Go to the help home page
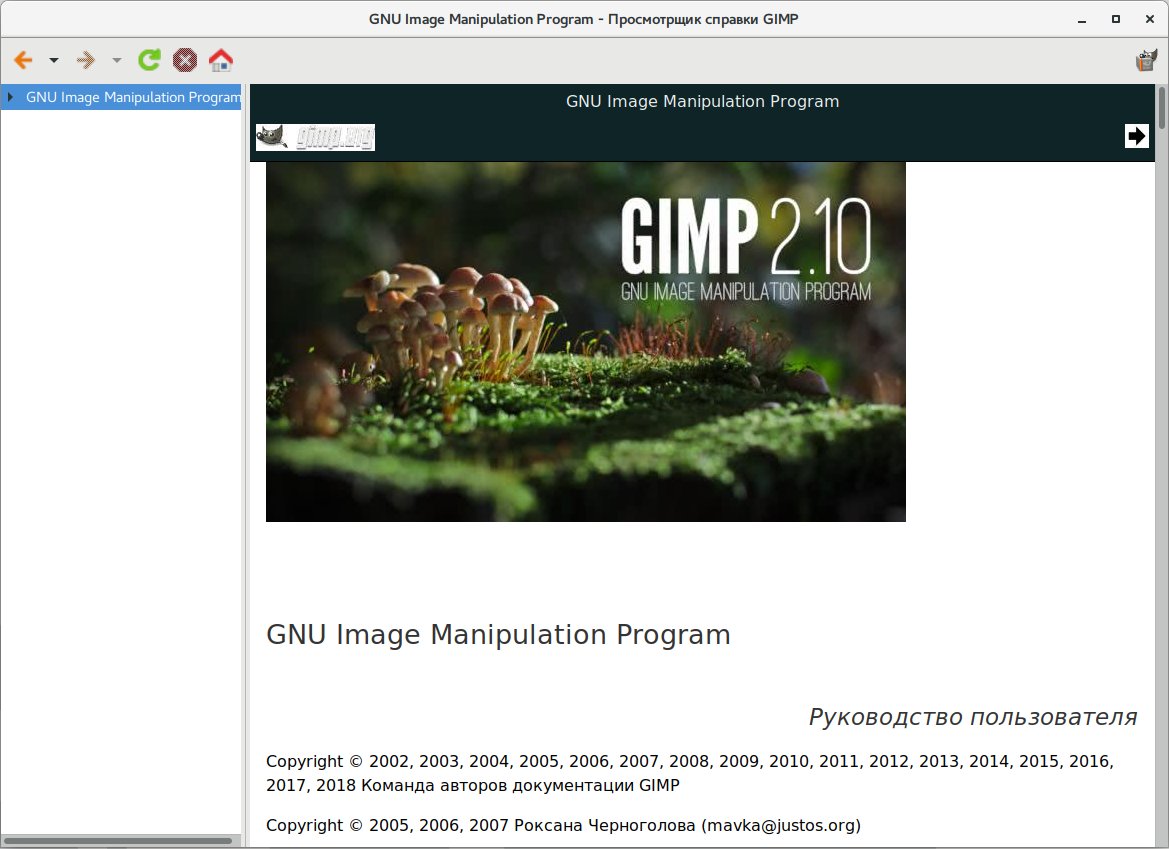This screenshot has width=1169, height=849. click(x=221, y=60)
